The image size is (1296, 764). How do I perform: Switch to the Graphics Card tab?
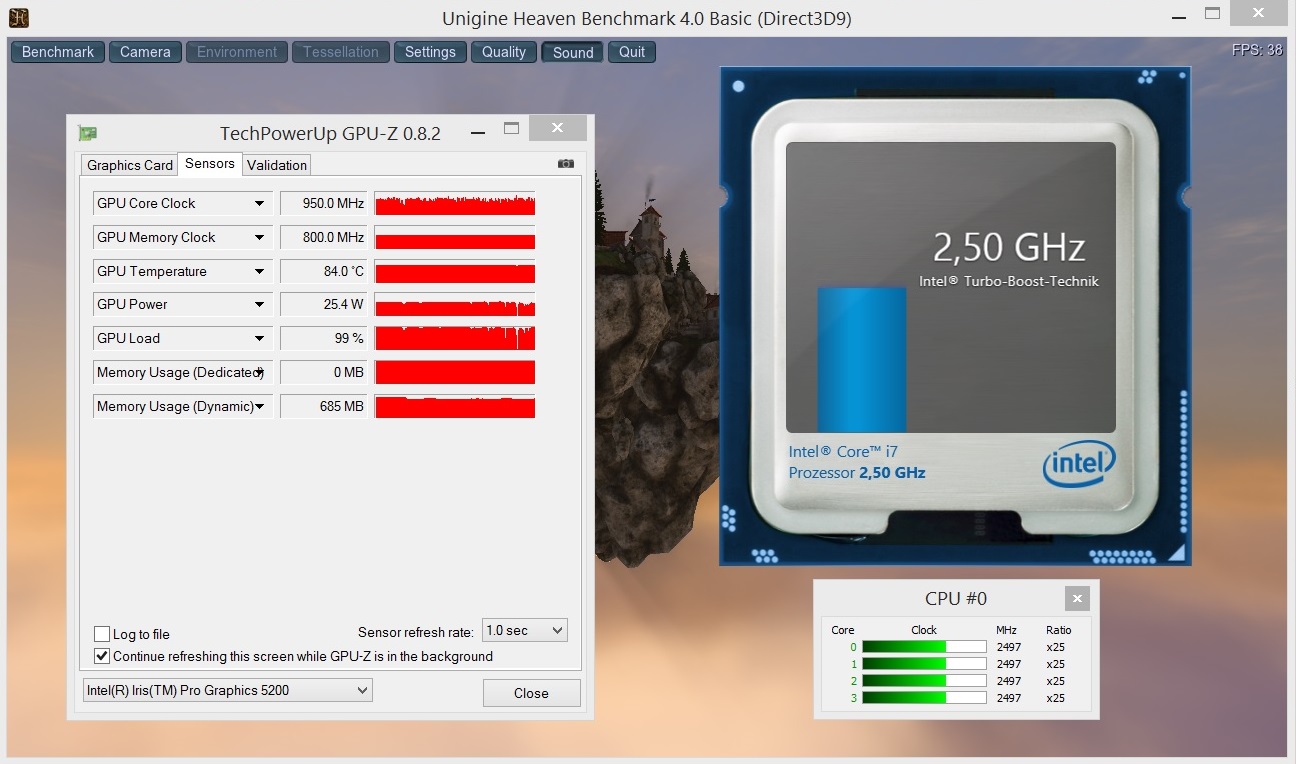(x=130, y=165)
